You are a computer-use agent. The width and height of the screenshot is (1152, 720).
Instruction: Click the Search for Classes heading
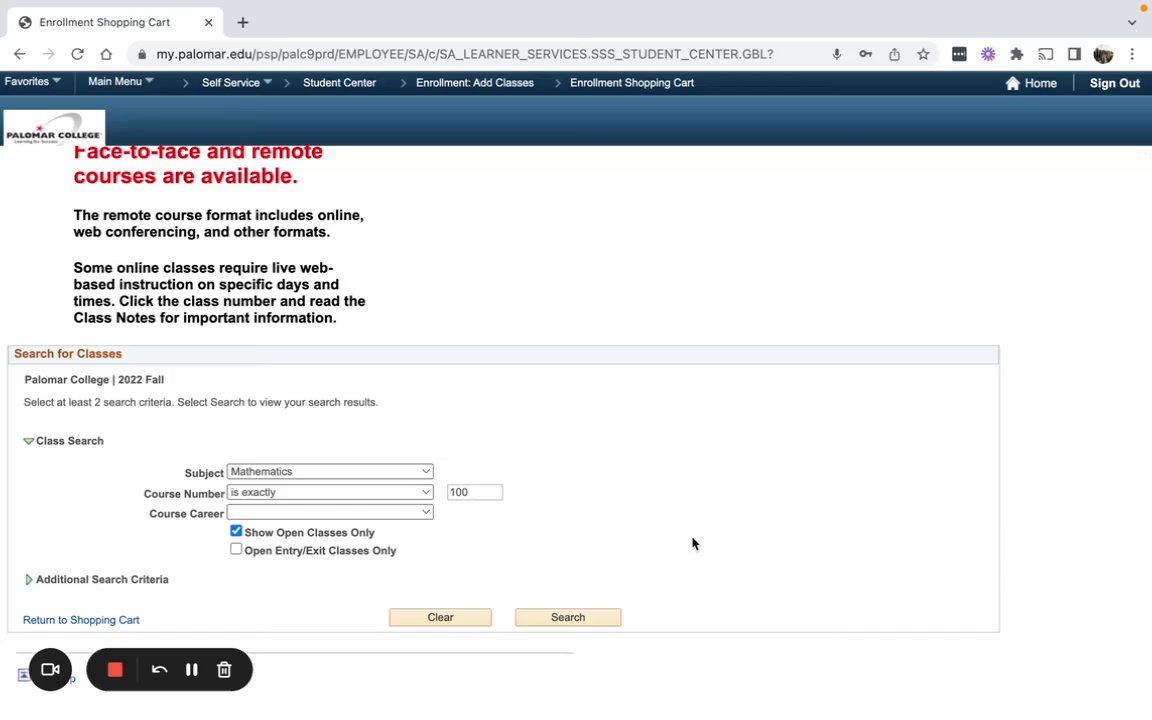coord(68,353)
